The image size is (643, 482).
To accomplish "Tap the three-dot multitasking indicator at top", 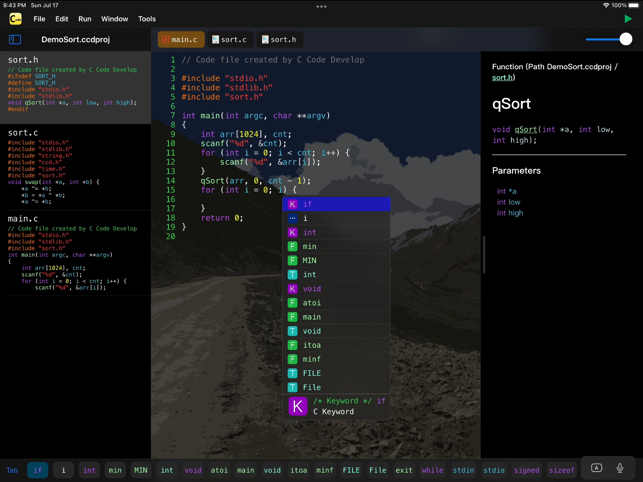I will tap(322, 6).
